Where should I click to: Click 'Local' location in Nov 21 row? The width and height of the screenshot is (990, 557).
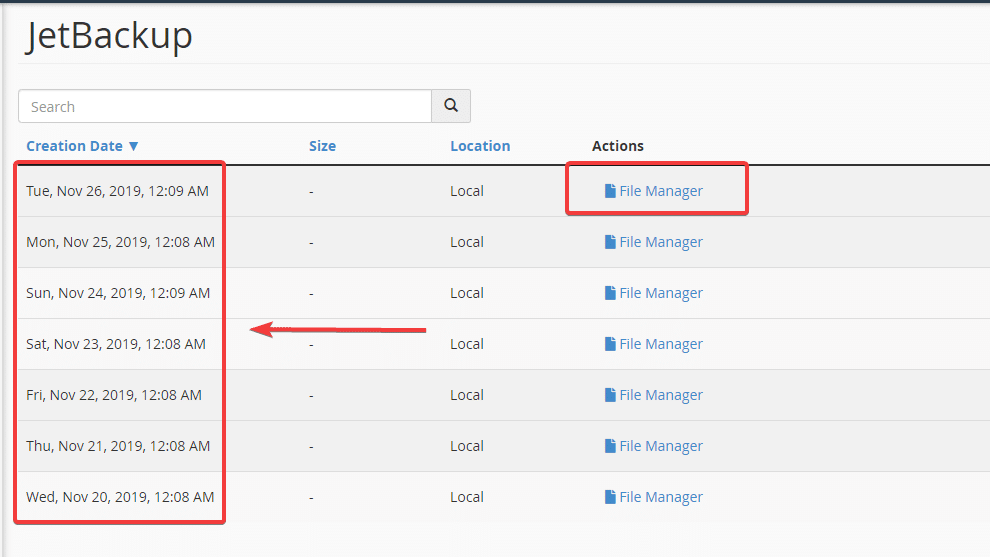tap(467, 446)
